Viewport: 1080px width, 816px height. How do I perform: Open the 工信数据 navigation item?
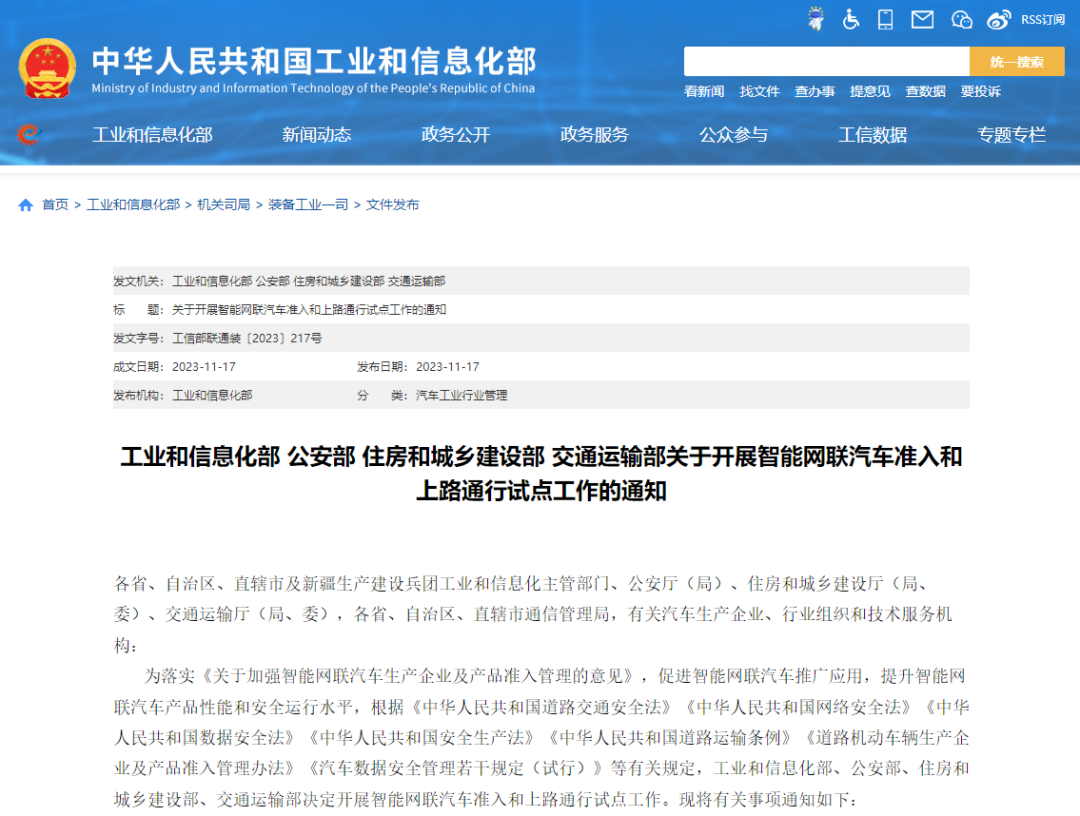[872, 135]
